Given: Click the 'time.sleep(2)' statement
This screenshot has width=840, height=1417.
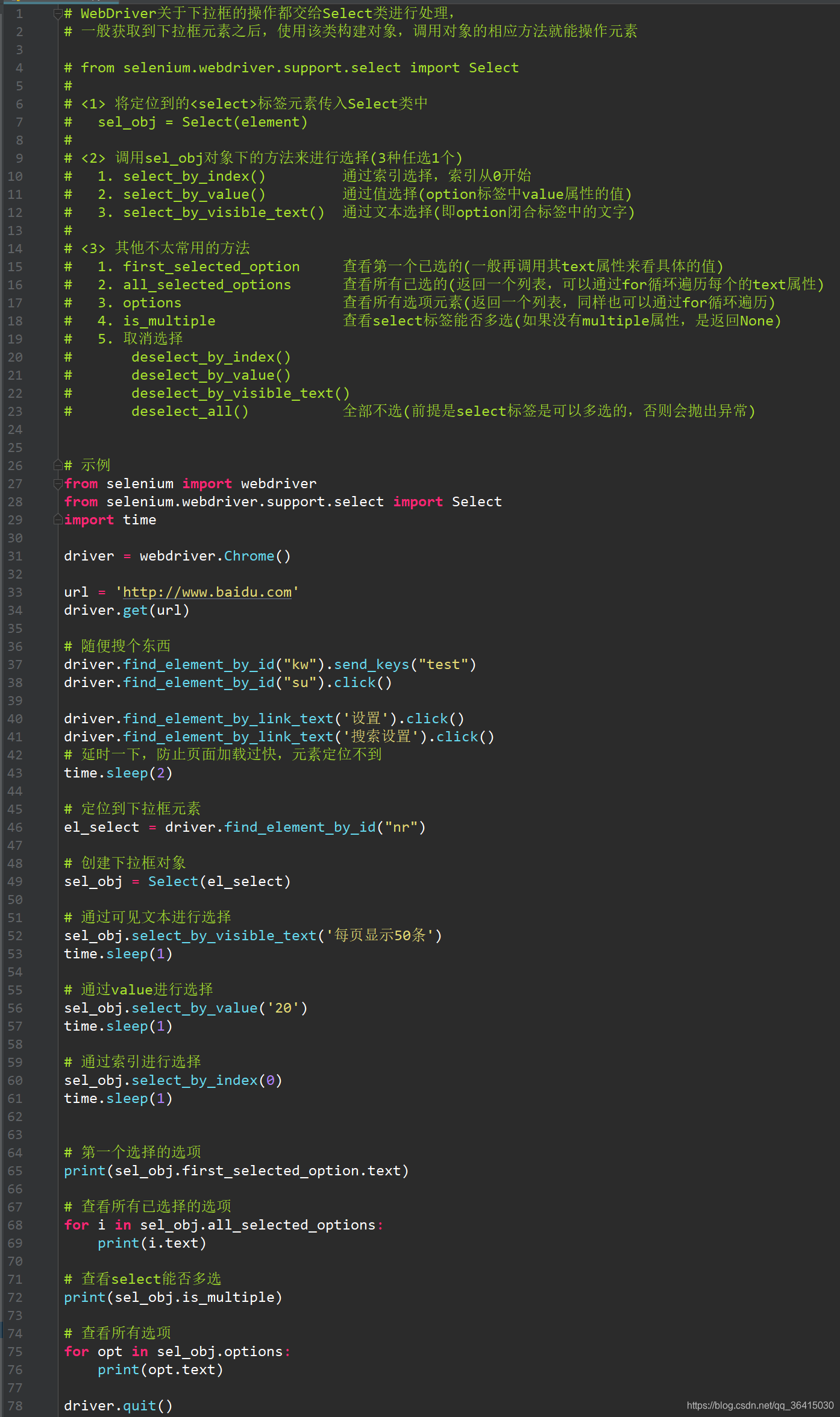Looking at the screenshot, I should point(119,773).
